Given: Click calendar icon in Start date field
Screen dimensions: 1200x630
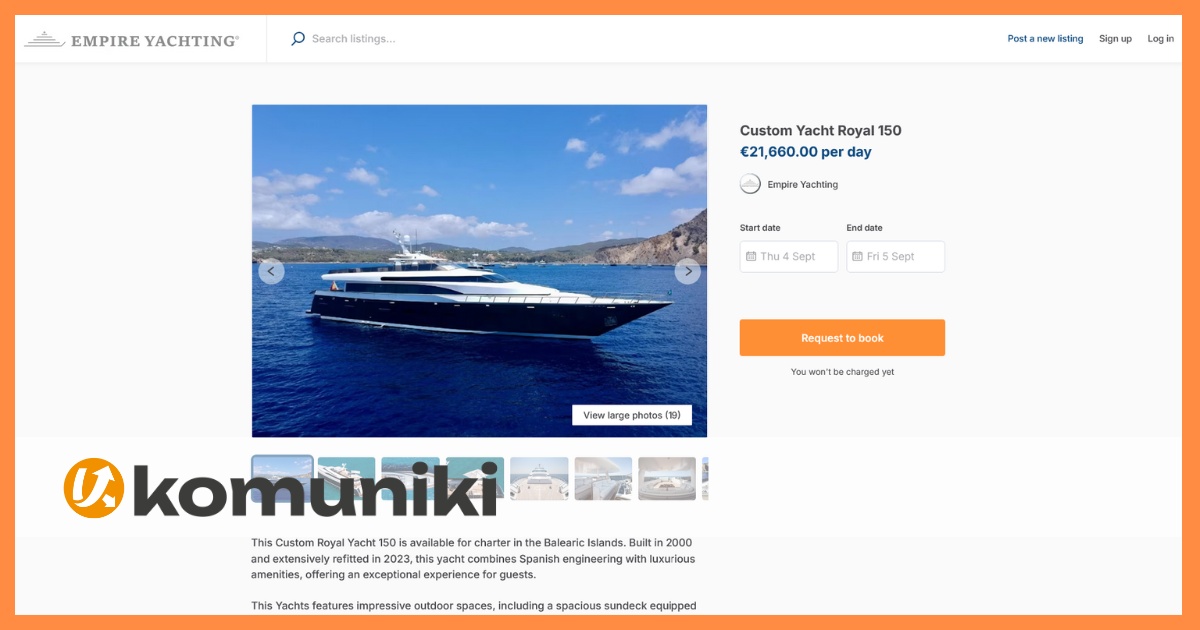Looking at the screenshot, I should click(x=751, y=257).
